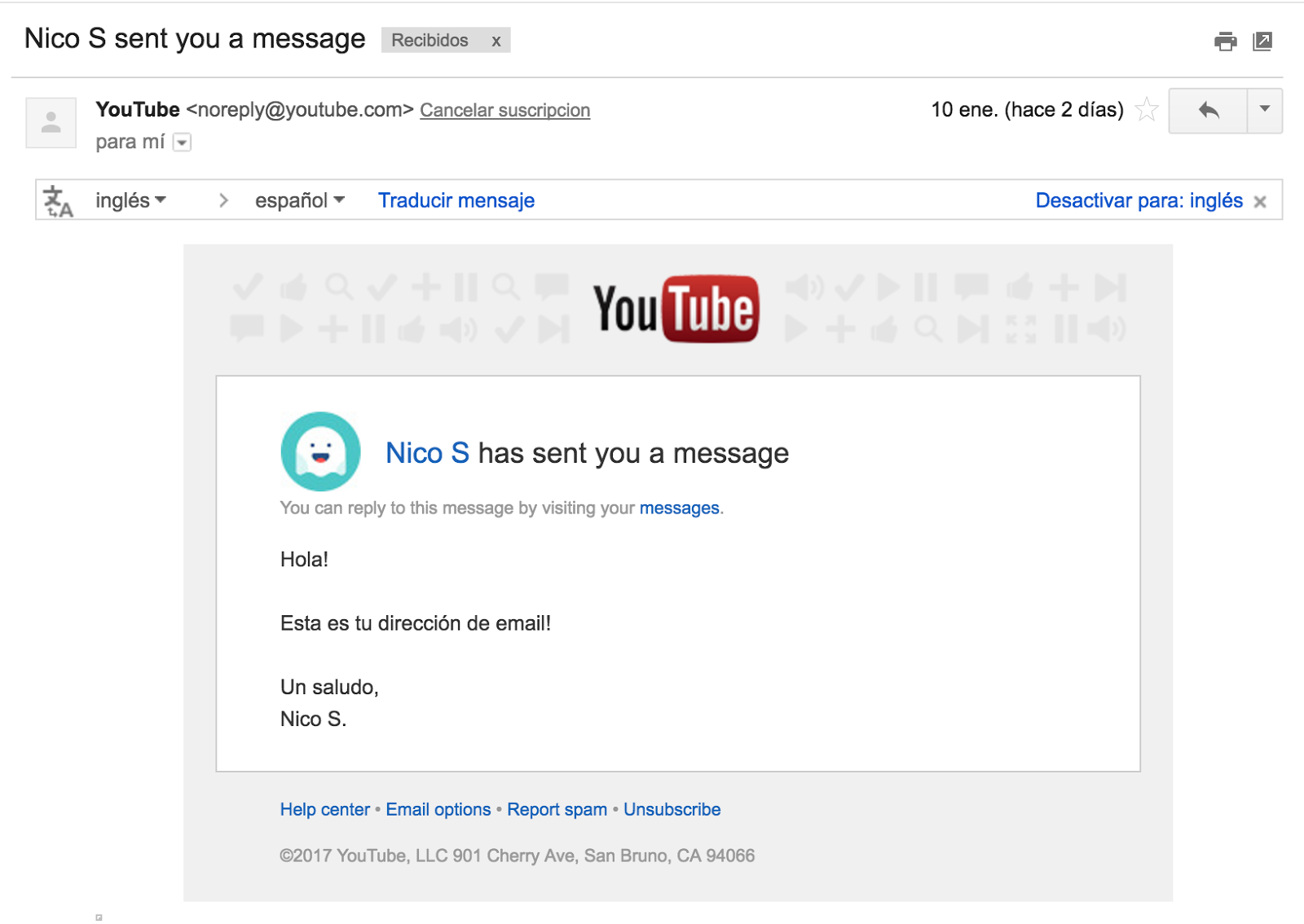Click the translate icon in the translation bar
The width and height of the screenshot is (1304, 924).
click(58, 200)
